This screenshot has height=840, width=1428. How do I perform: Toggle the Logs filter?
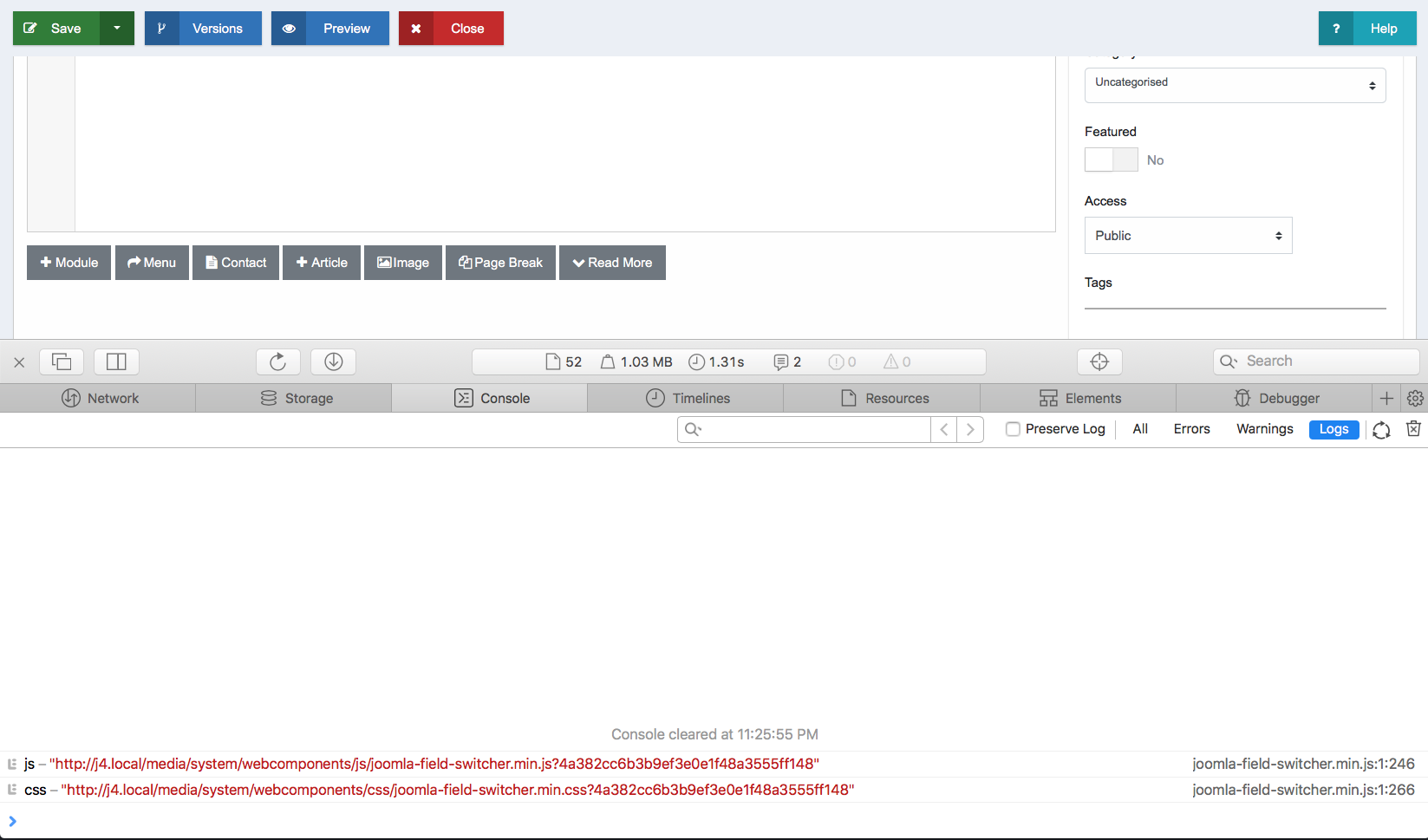(x=1333, y=429)
